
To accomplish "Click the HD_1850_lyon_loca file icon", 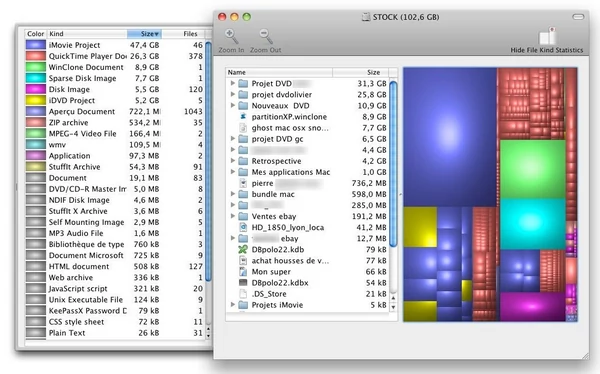I will click(243, 227).
